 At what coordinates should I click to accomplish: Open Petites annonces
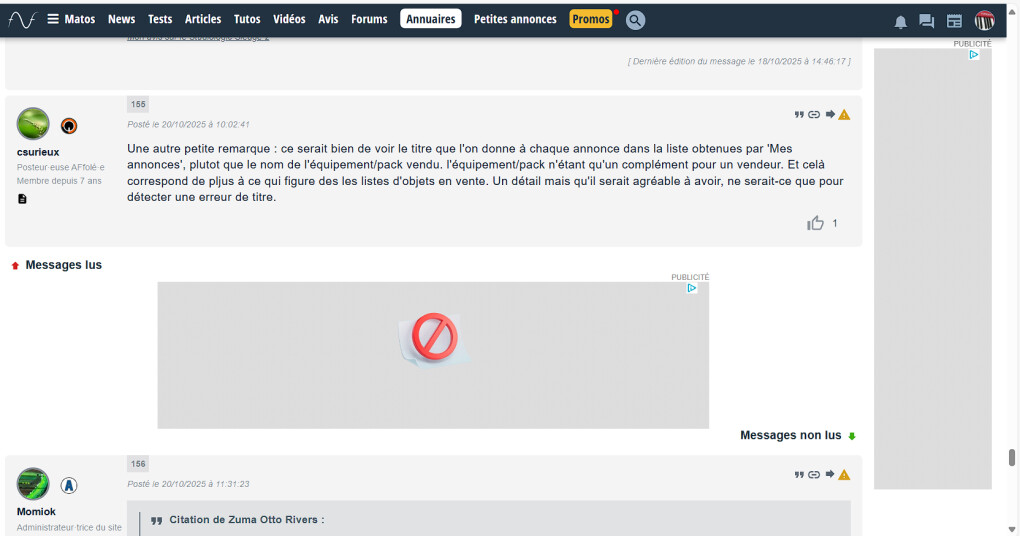pos(515,20)
